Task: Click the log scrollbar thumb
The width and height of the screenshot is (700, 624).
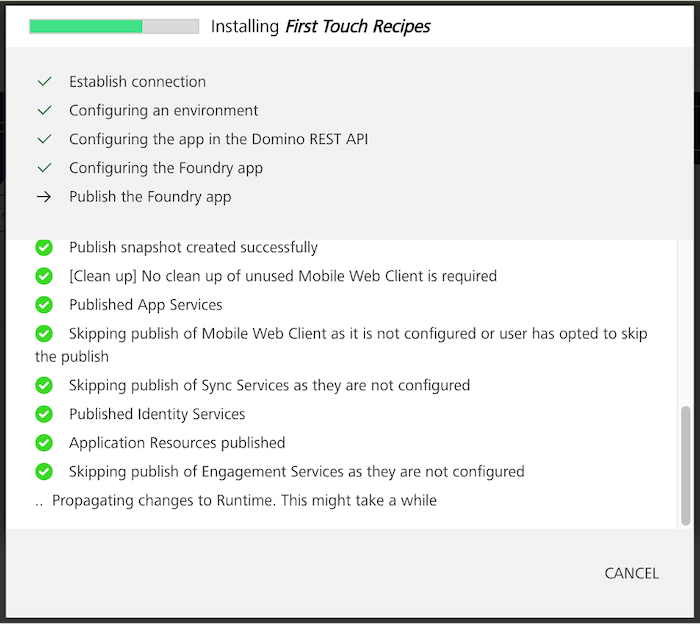Action: pos(686,466)
